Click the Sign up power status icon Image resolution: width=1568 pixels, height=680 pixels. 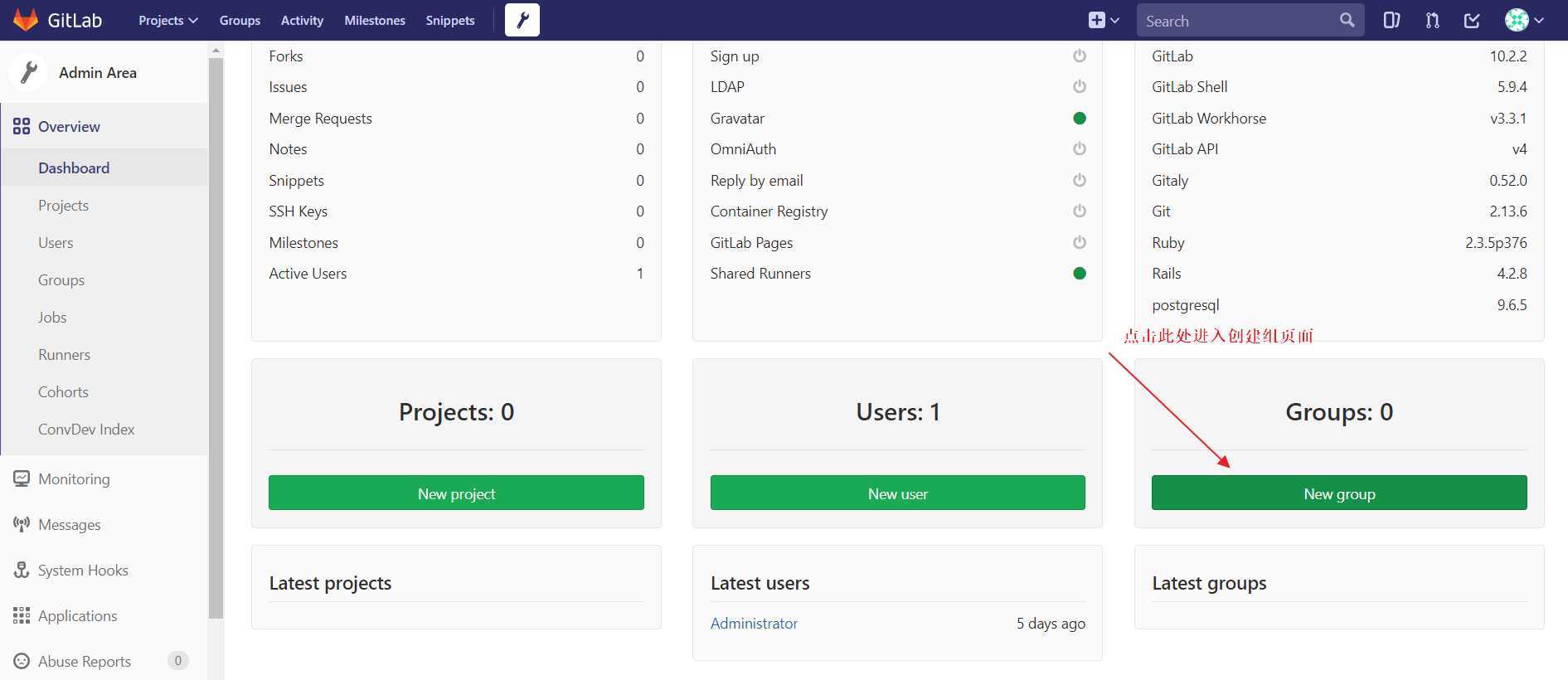(1079, 56)
